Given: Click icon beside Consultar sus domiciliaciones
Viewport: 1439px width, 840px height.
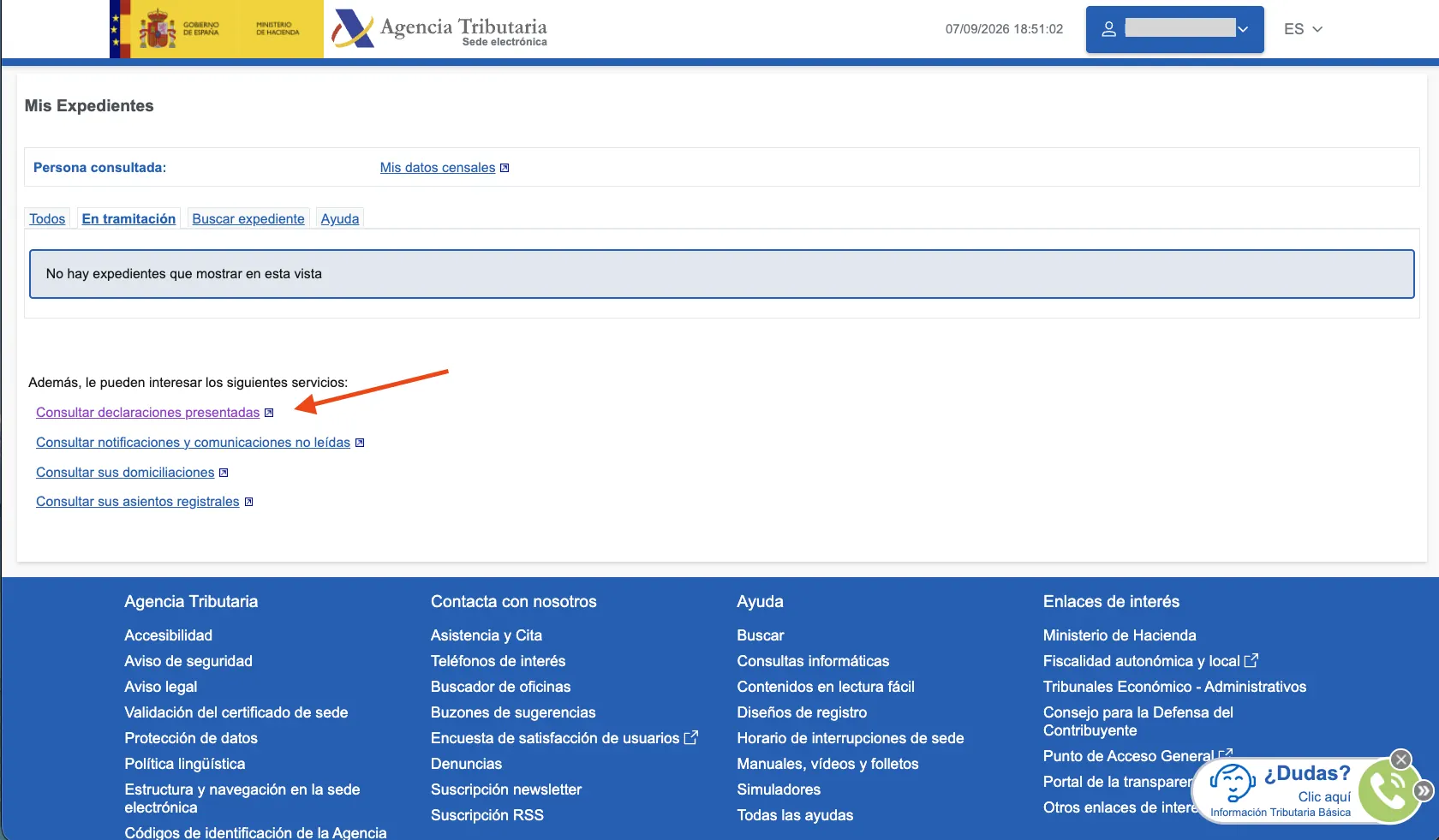Looking at the screenshot, I should (224, 473).
